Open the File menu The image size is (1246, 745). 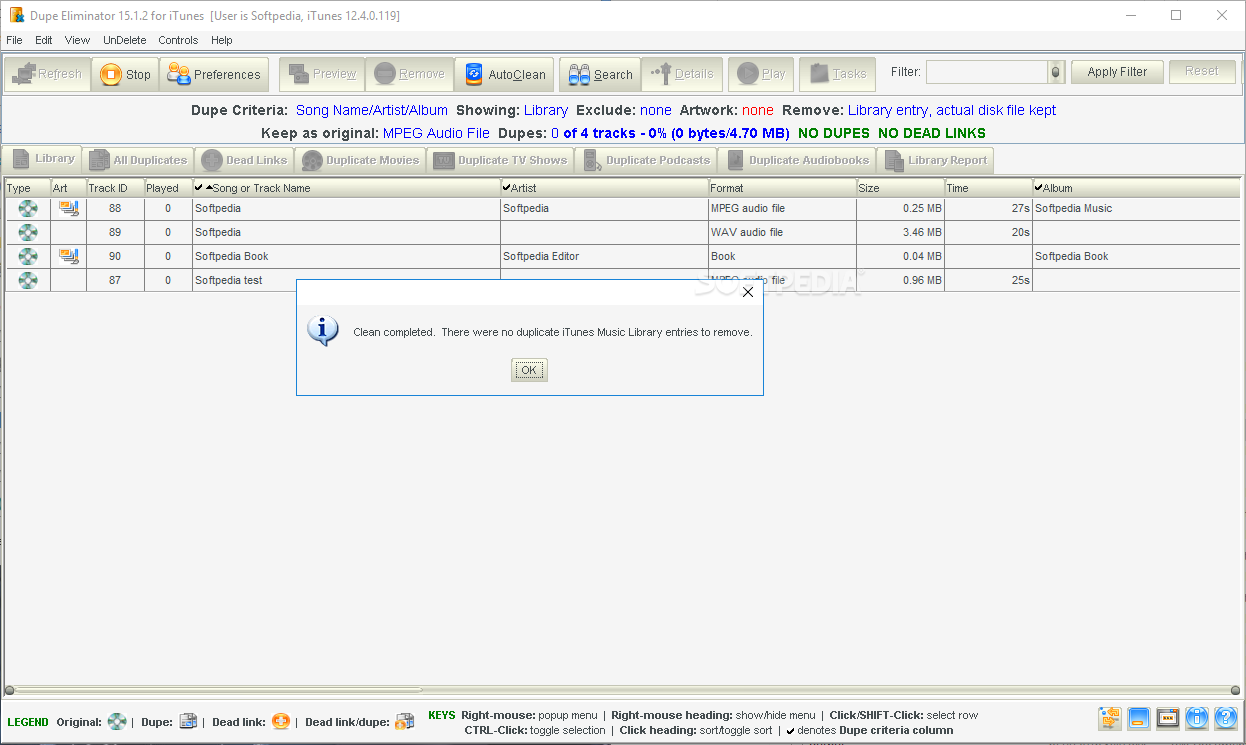pos(14,40)
